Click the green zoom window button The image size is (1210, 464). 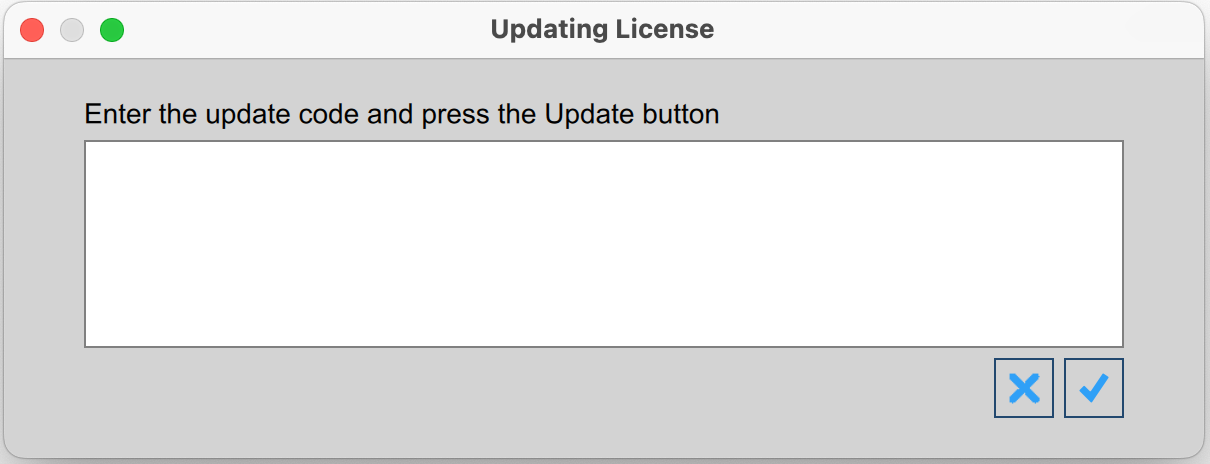(x=112, y=30)
